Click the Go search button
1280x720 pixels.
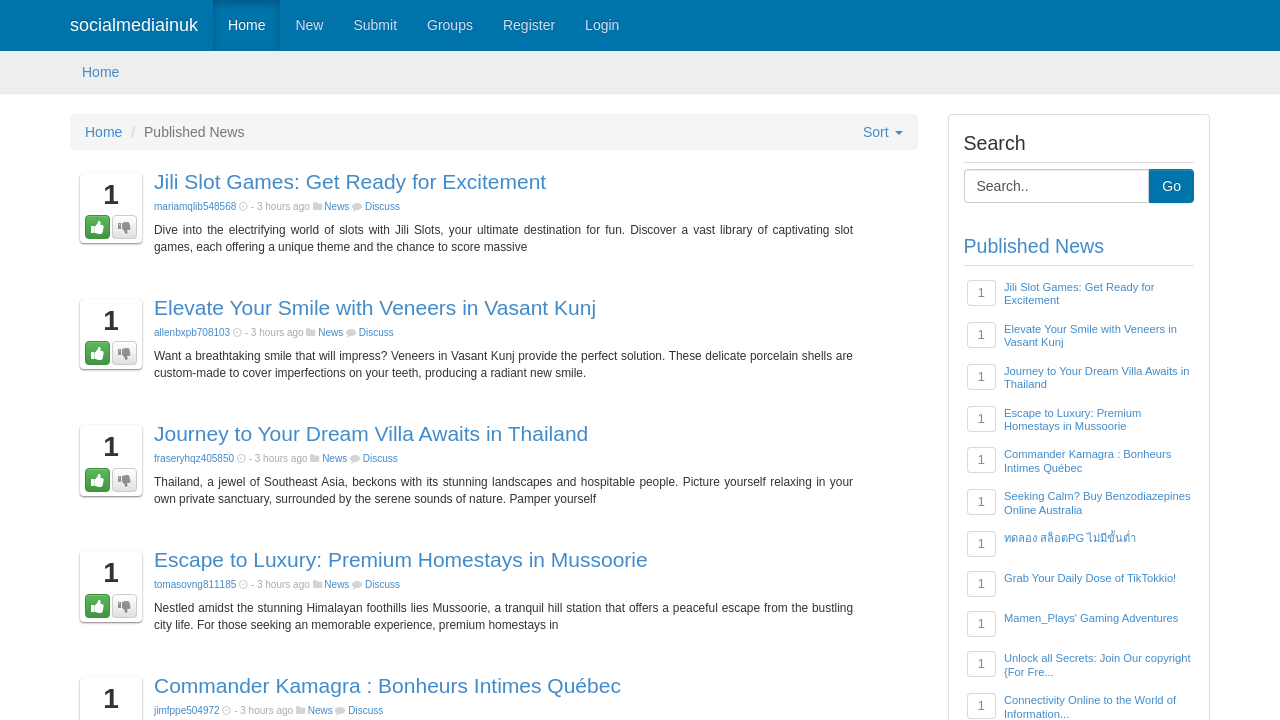(x=1171, y=186)
